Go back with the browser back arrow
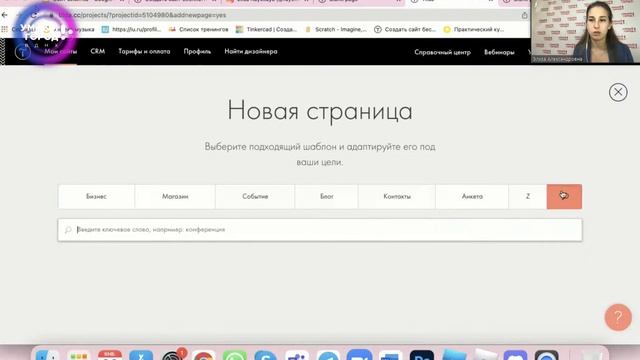The height and width of the screenshot is (360, 640). [x=5, y=15]
